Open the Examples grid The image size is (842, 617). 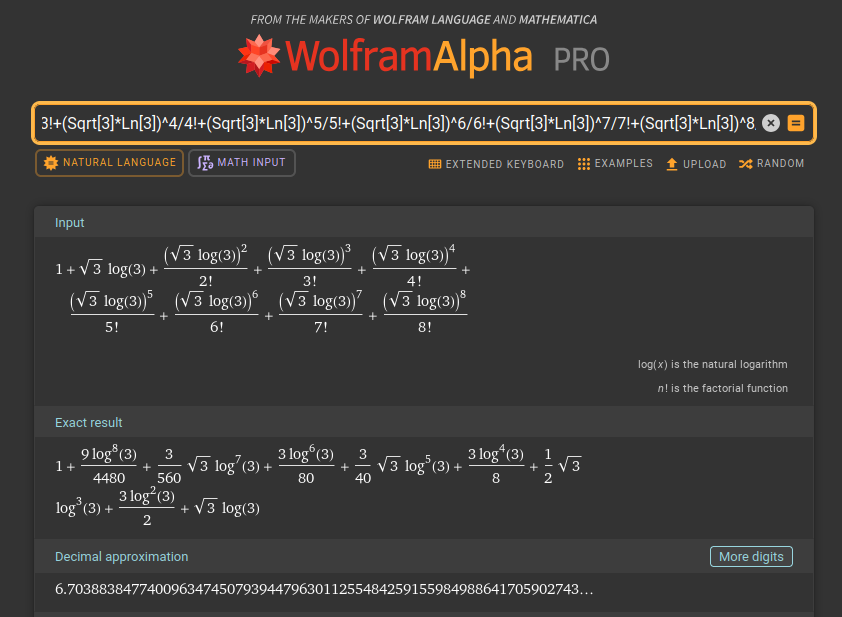tap(615, 164)
